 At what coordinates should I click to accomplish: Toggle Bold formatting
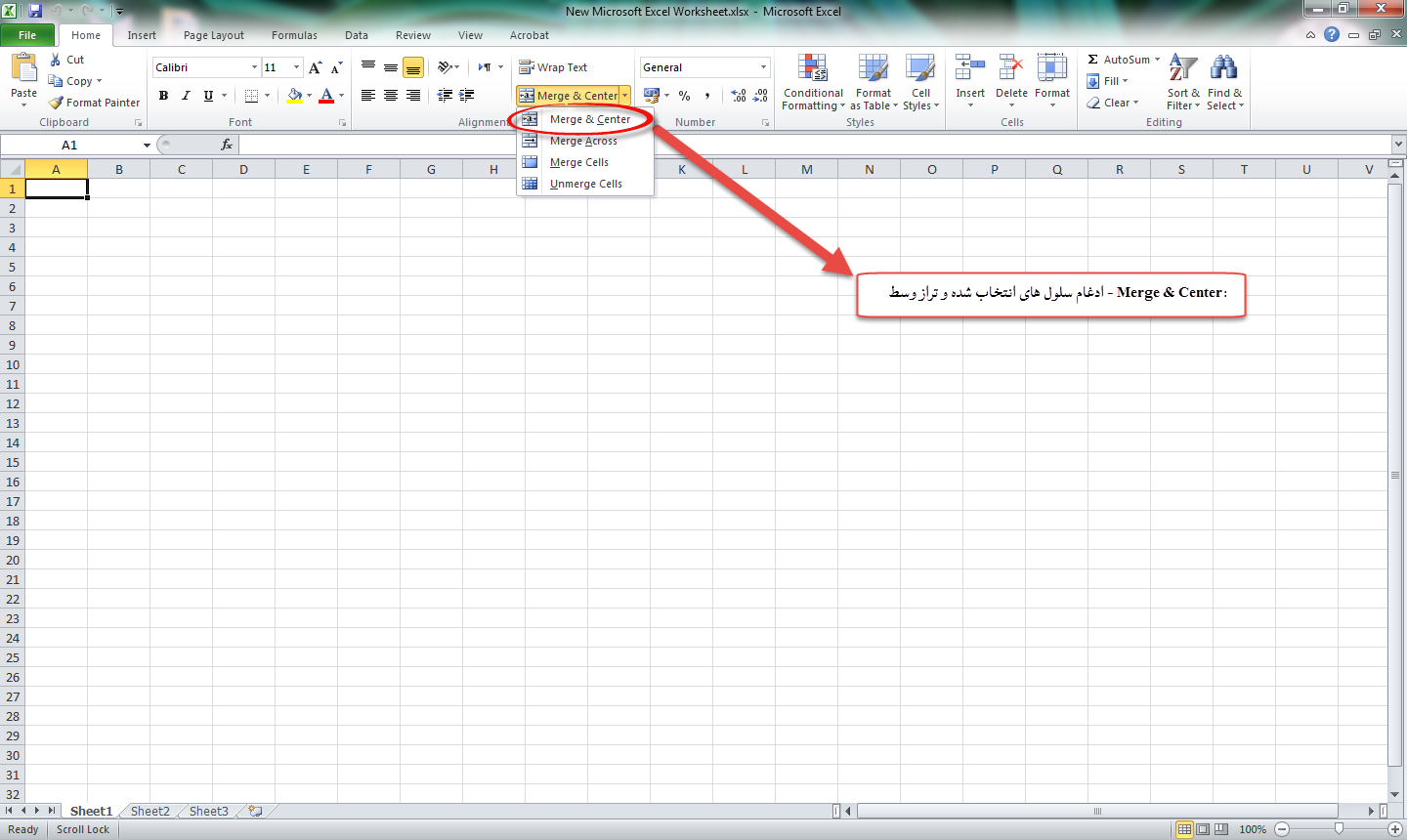[x=163, y=96]
